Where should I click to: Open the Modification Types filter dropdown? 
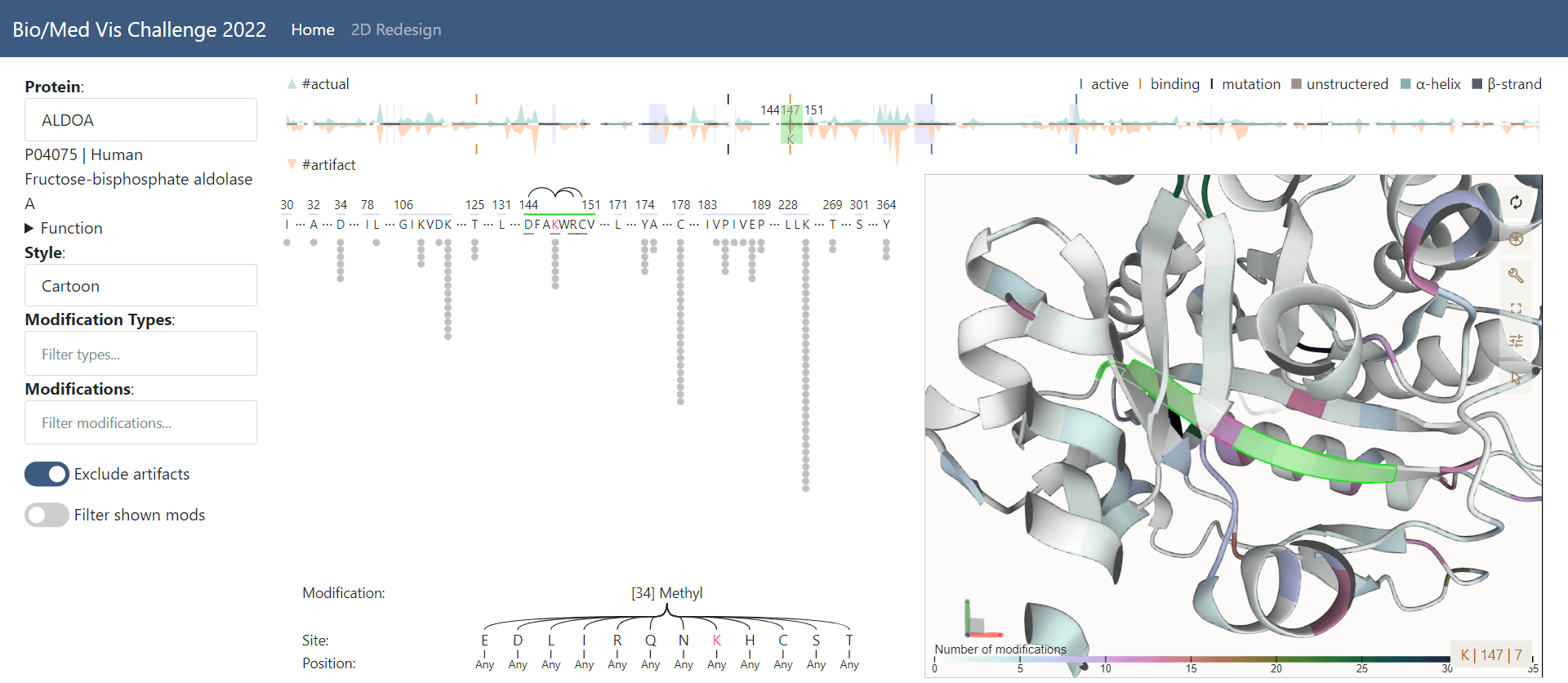point(140,354)
